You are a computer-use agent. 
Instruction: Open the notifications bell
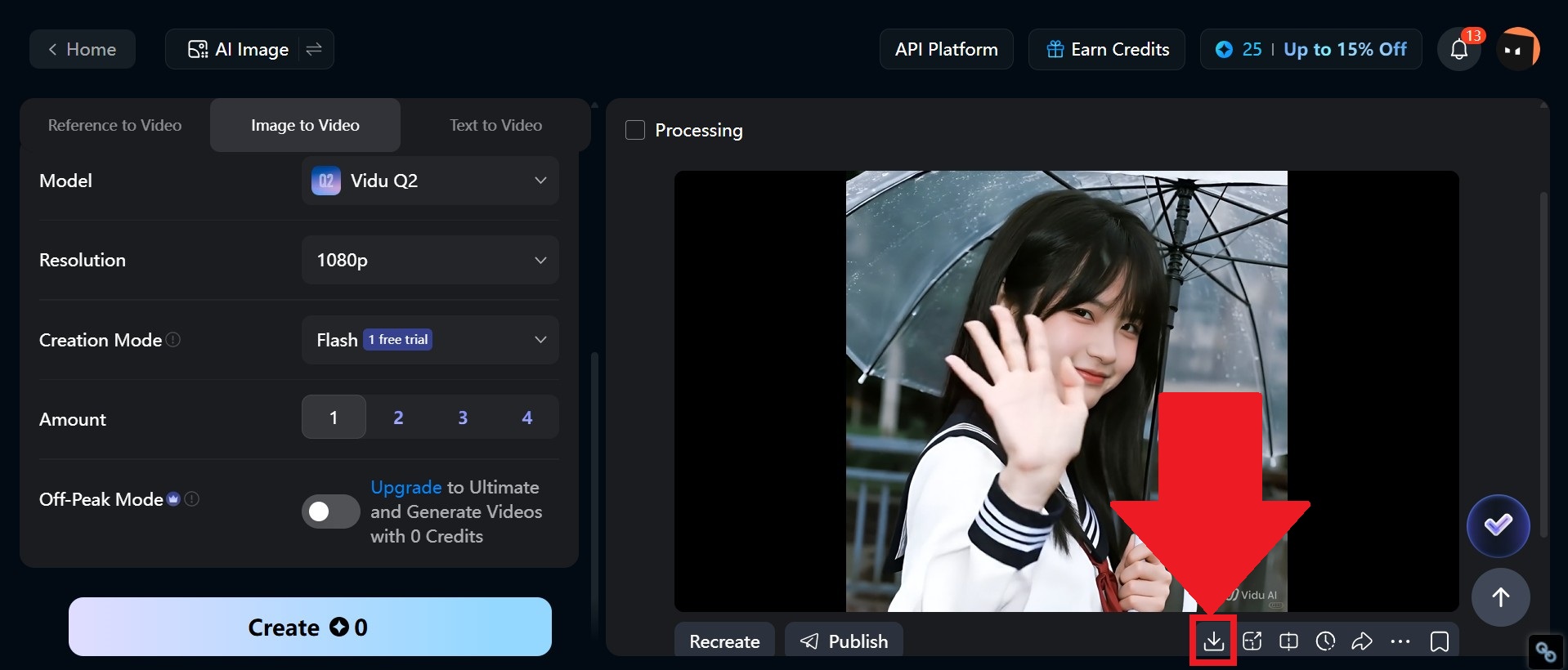(1459, 50)
